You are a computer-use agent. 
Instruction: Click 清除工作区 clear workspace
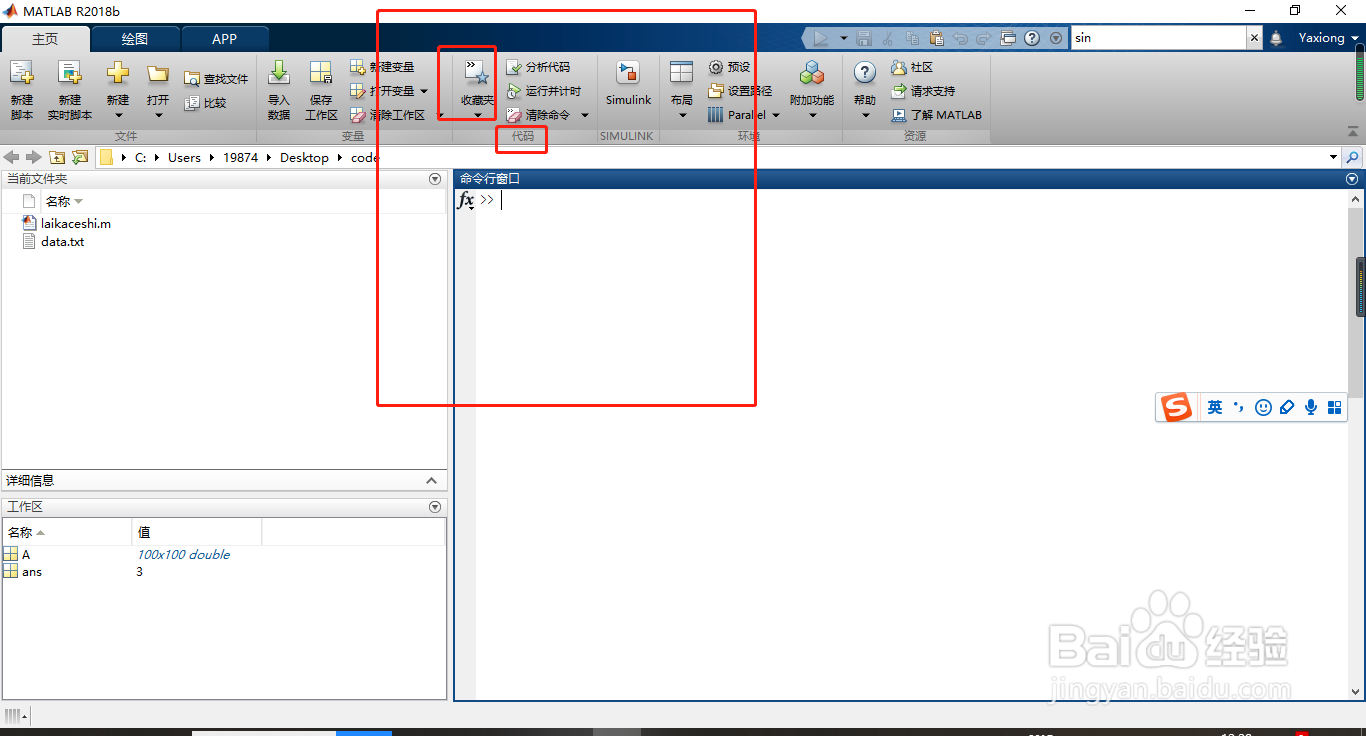click(387, 115)
